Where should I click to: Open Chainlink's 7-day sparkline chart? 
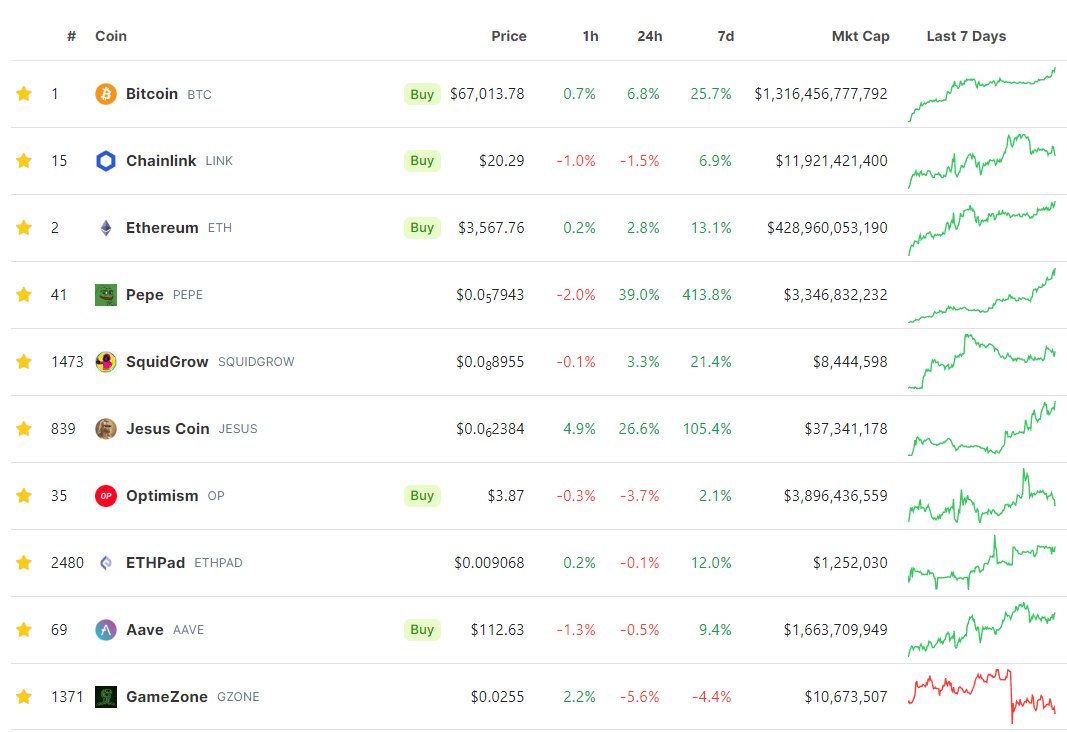pos(982,161)
